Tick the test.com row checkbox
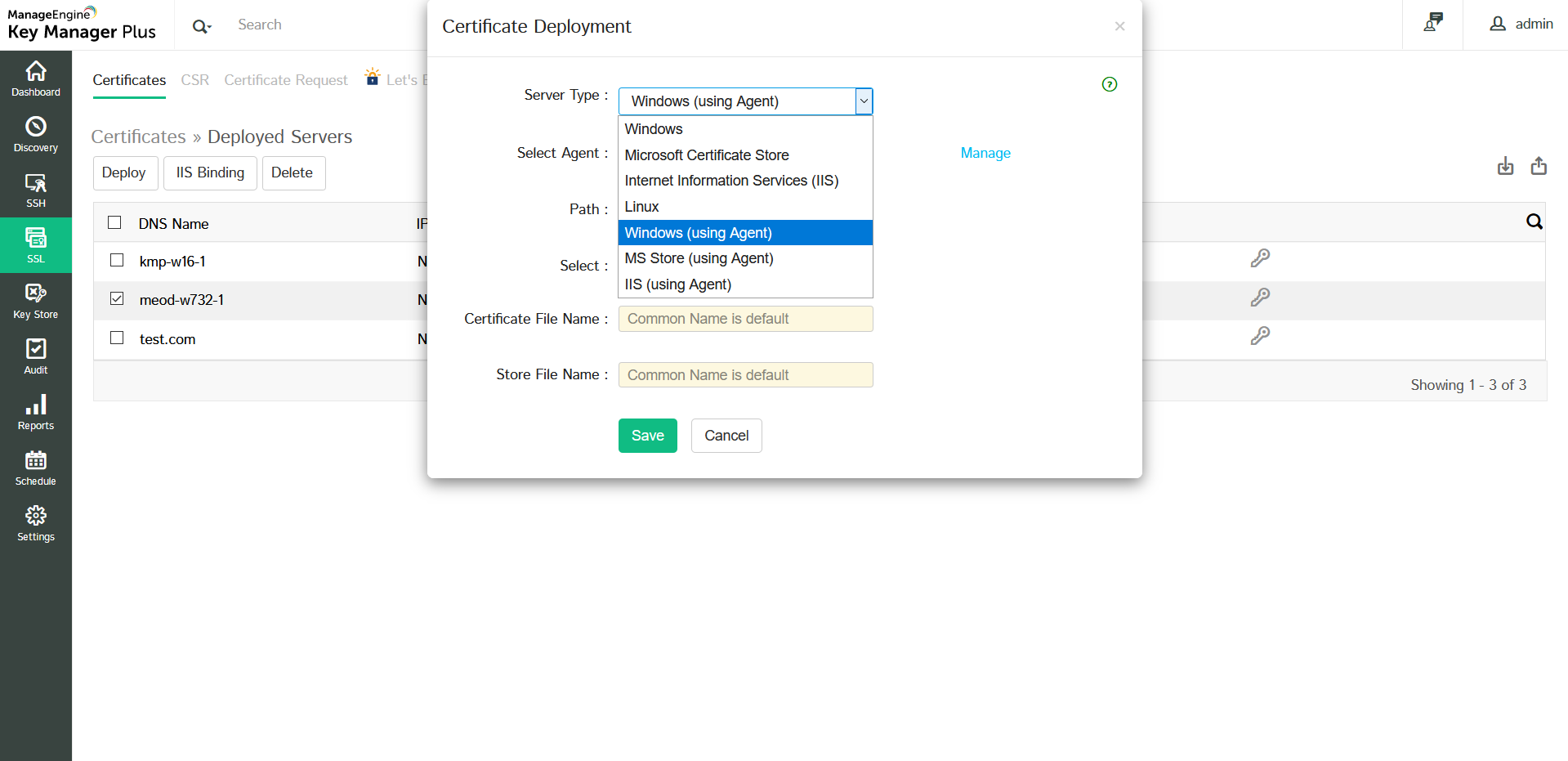Screen dimensions: 1568x761 tap(117, 338)
